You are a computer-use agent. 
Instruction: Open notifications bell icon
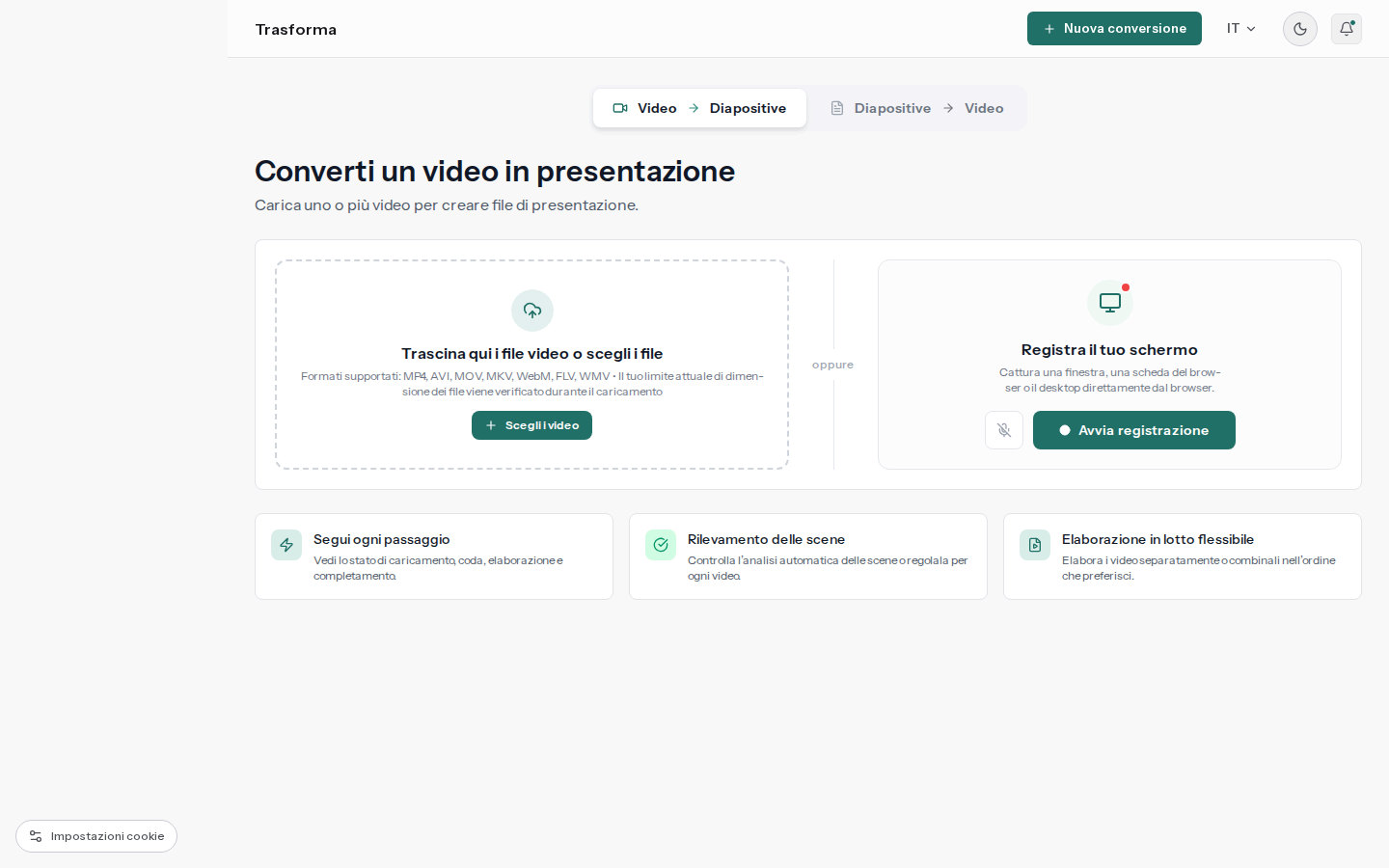click(x=1347, y=29)
